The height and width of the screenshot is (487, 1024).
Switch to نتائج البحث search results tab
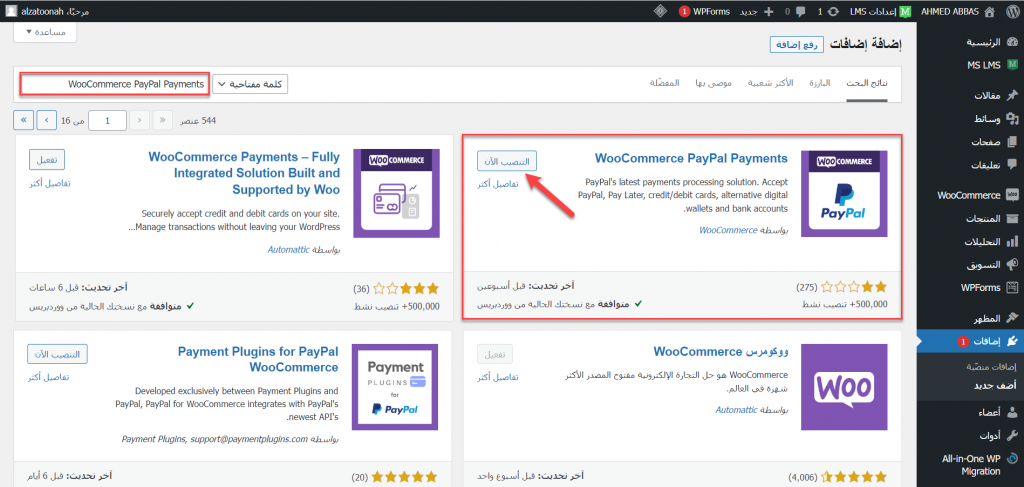[x=867, y=84]
